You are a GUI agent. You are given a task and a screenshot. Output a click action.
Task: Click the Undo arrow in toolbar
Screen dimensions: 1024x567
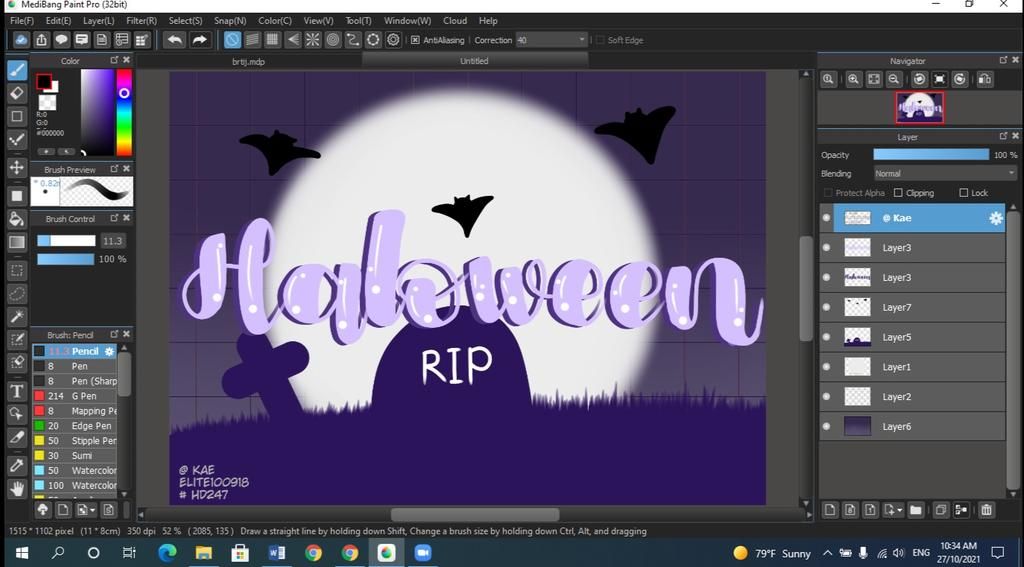(174, 40)
